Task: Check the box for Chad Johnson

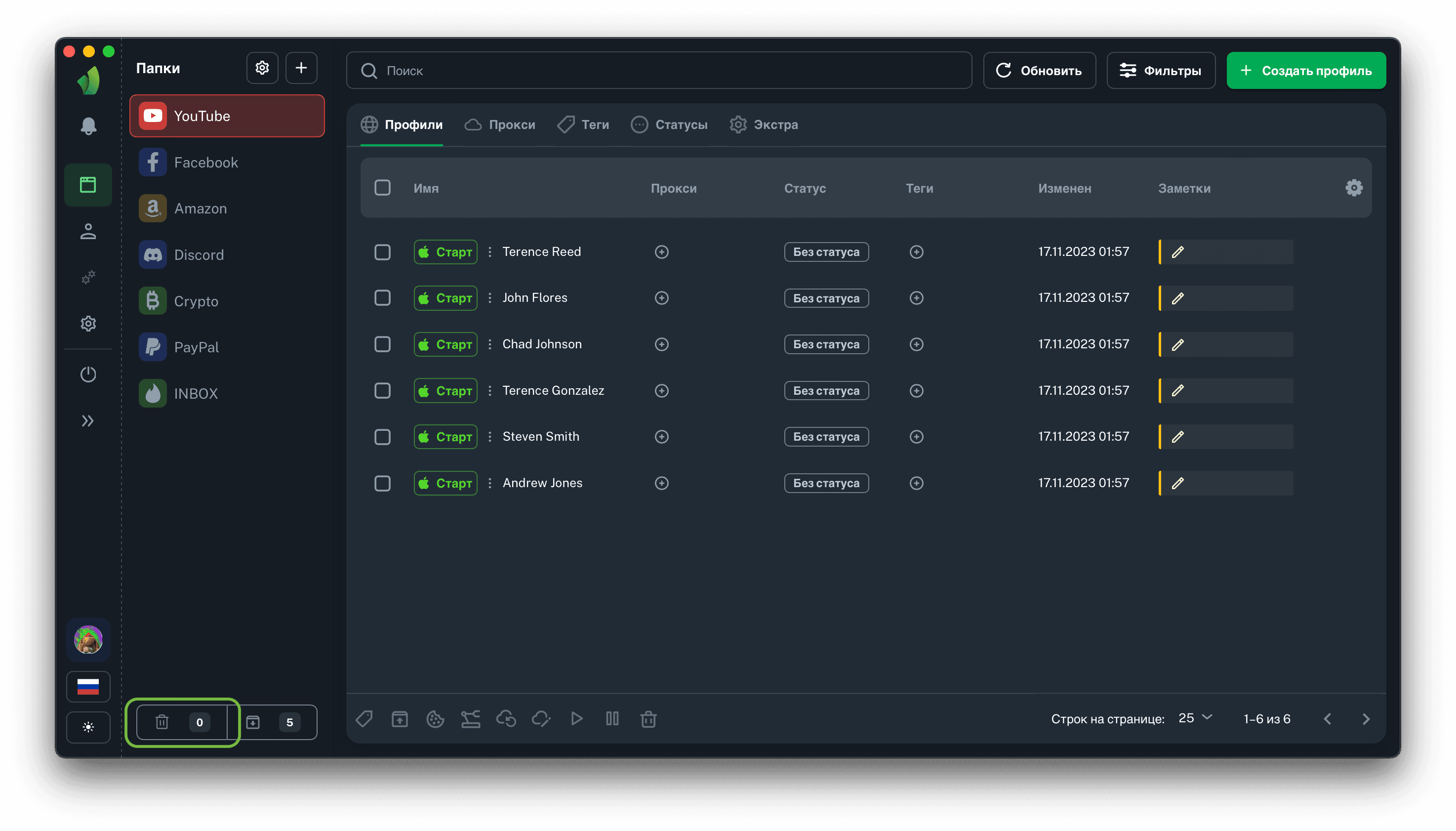Action: [x=382, y=344]
